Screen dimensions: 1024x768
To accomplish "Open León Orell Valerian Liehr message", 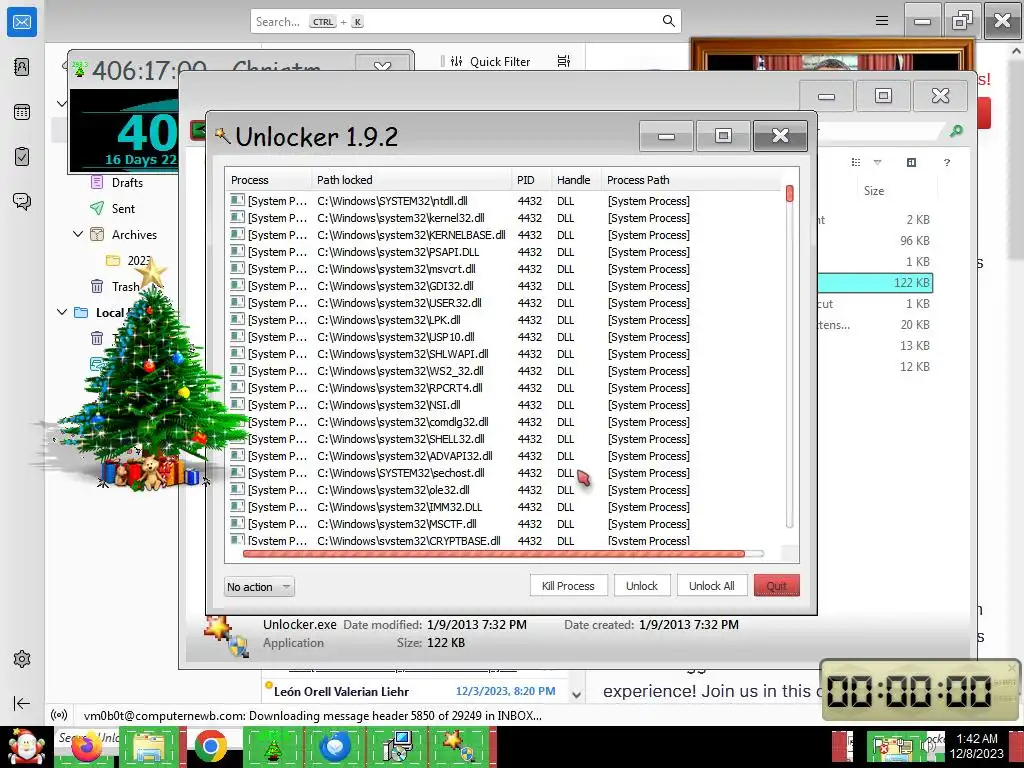I will point(415,692).
